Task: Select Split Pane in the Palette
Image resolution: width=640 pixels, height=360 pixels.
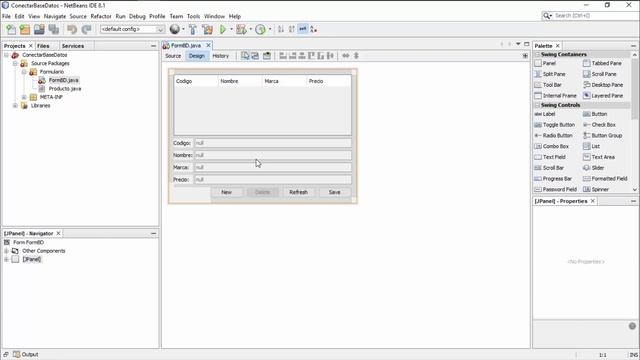Action: pos(550,74)
